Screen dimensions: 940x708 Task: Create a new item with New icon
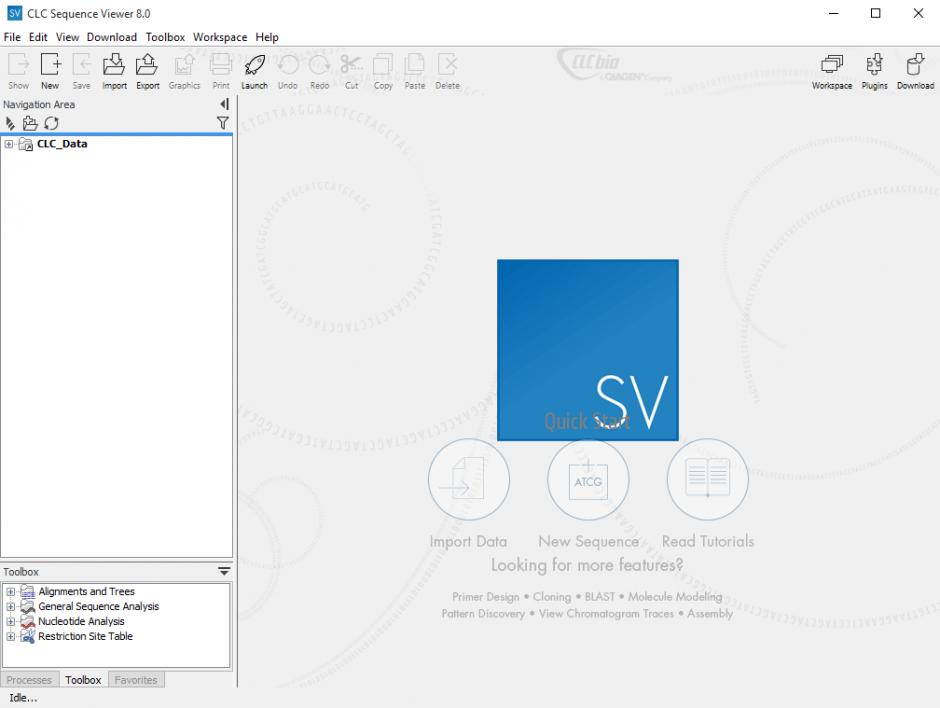coord(50,71)
